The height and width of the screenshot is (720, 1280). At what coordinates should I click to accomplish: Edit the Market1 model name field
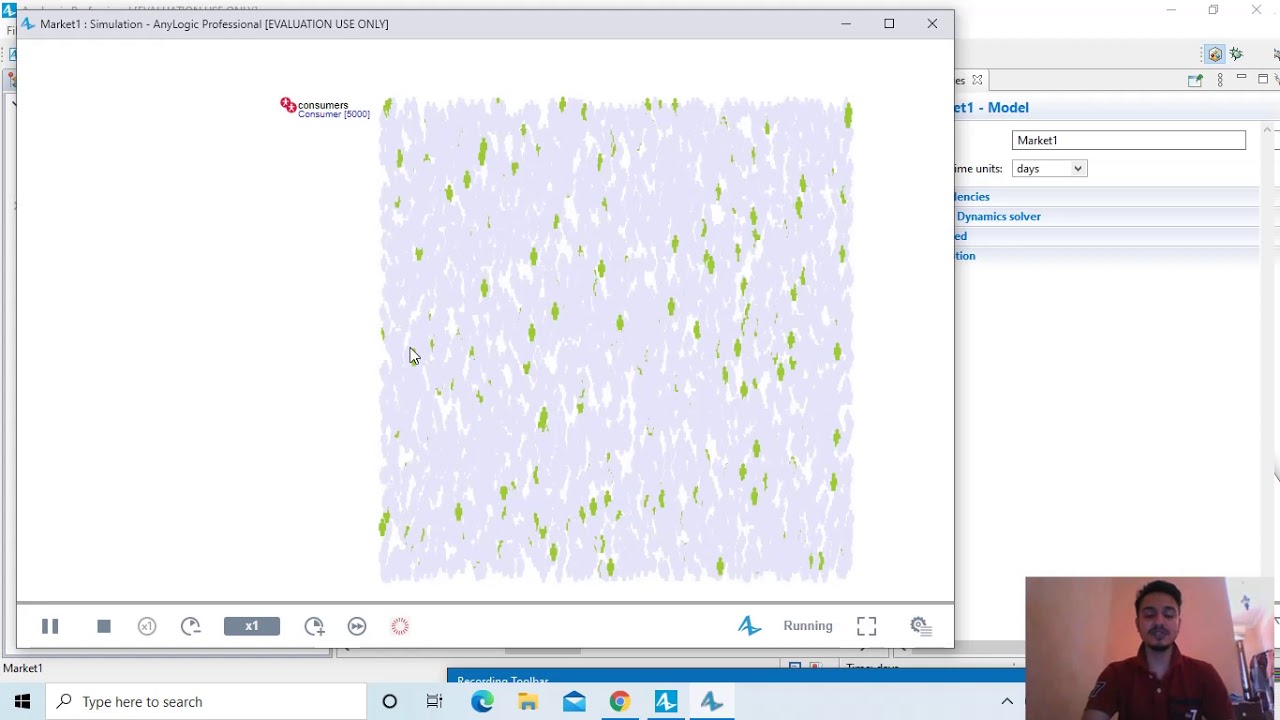point(1129,140)
